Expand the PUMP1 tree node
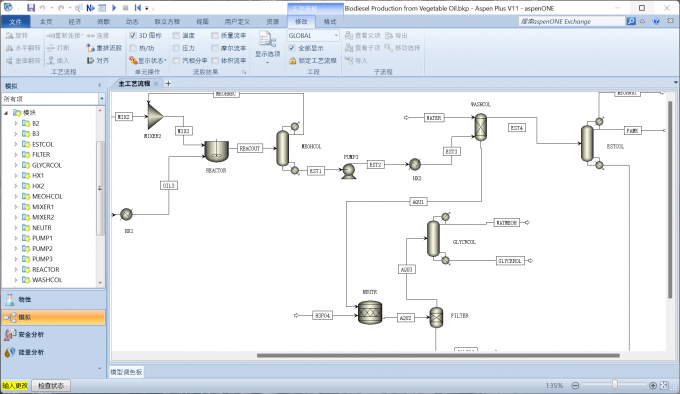680x394 pixels. 16,238
